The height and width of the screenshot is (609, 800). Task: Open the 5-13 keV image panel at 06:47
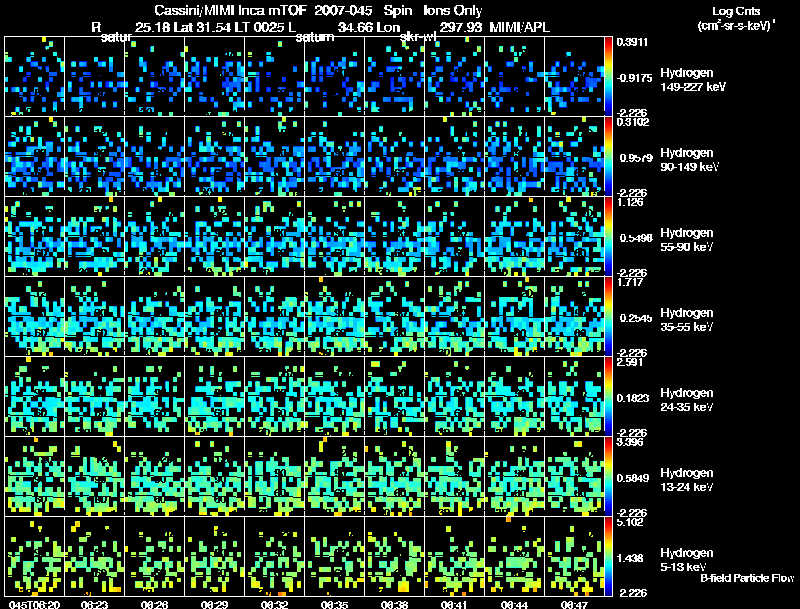click(574, 556)
